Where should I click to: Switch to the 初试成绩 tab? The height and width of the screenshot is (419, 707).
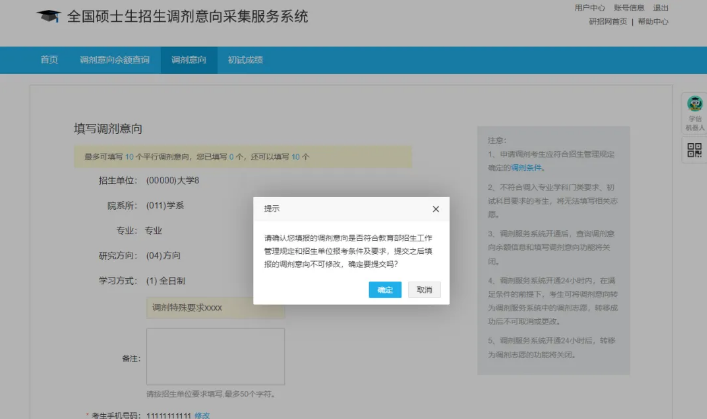click(244, 60)
